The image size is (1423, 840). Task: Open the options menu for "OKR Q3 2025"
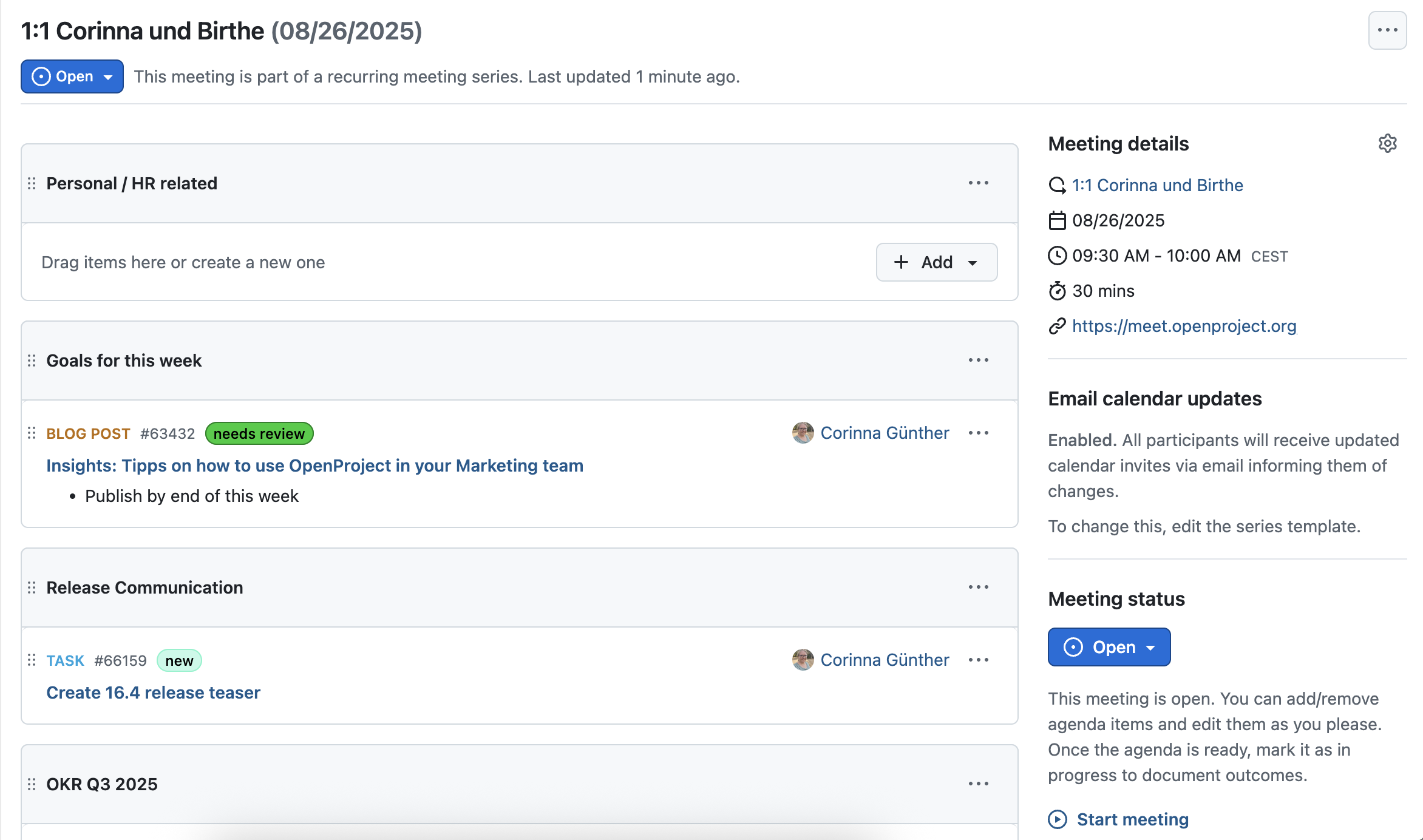(978, 784)
